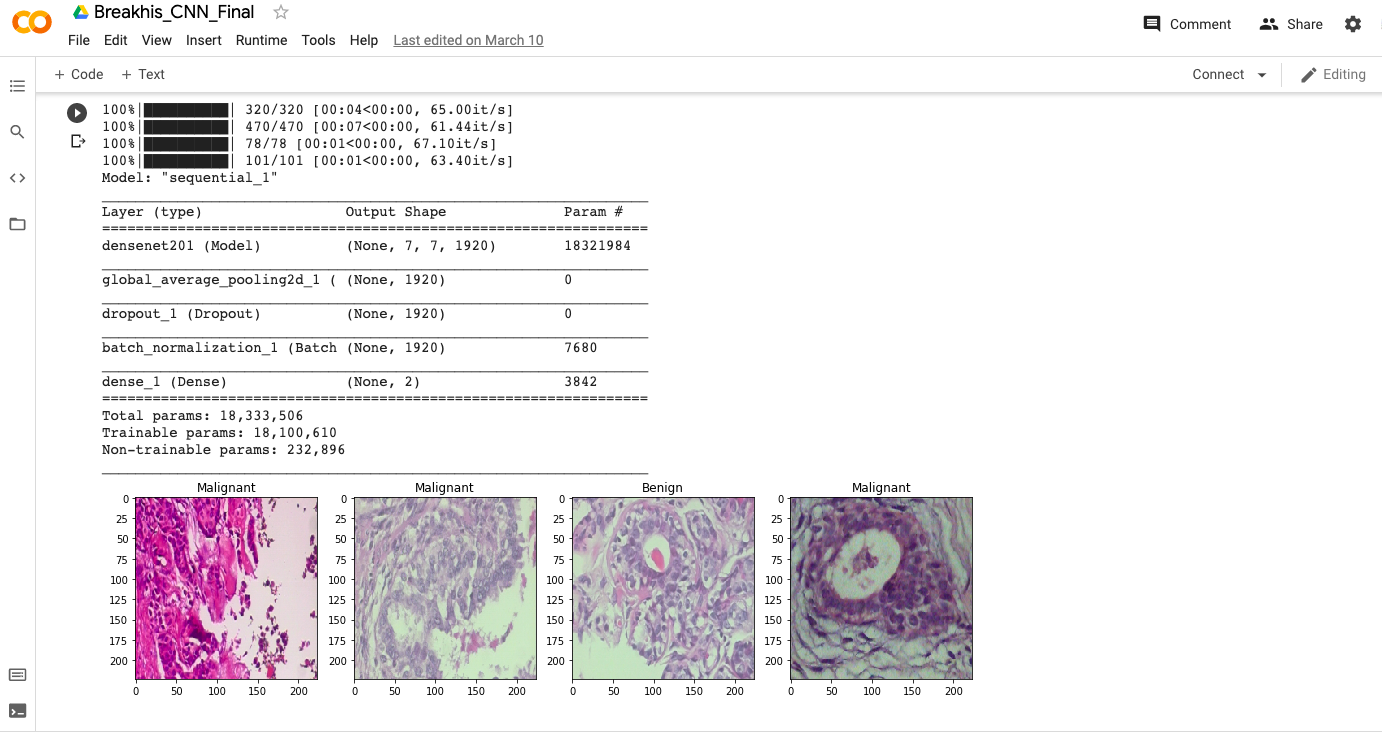Open the table of contents sidebar

pyautogui.click(x=17, y=86)
